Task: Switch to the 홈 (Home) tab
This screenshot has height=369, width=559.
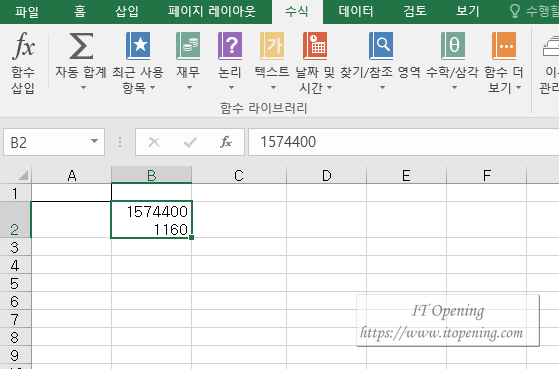Action: point(80,12)
